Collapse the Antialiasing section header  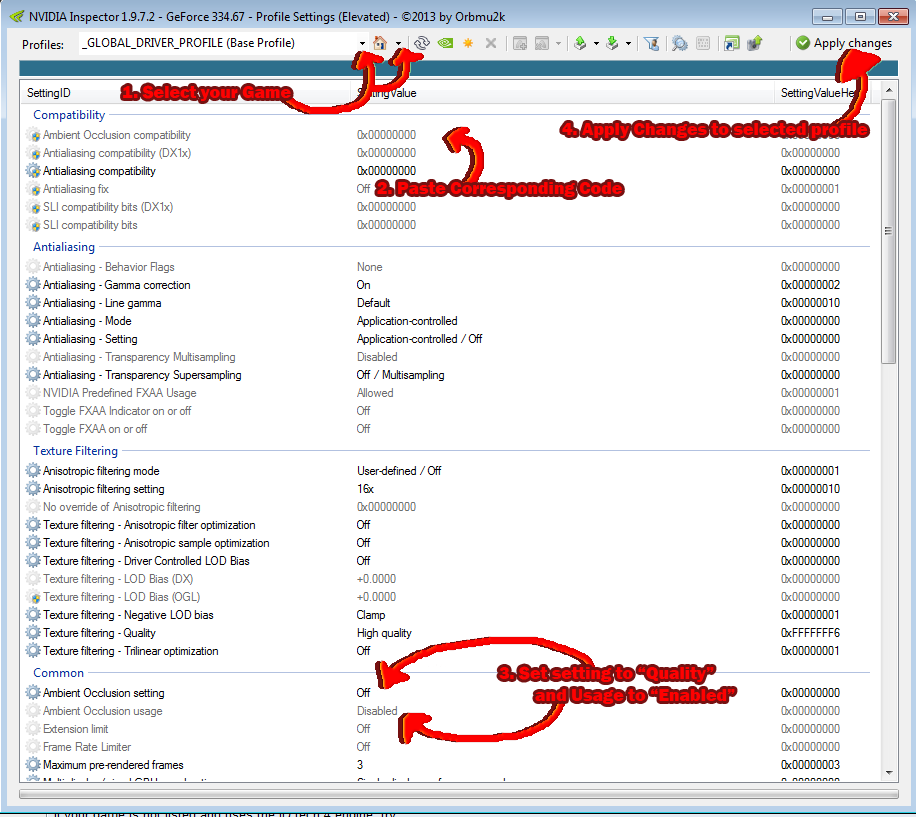tap(64, 246)
